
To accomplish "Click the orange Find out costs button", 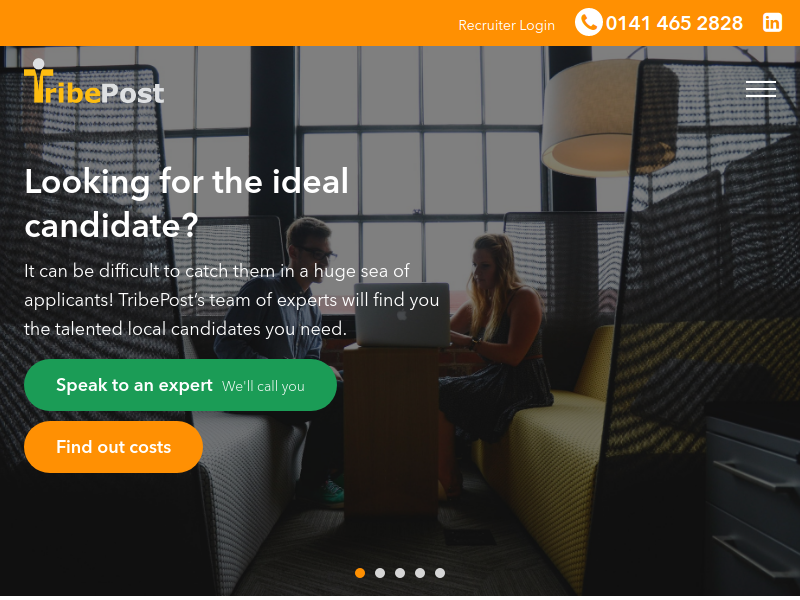I will pyautogui.click(x=113, y=447).
